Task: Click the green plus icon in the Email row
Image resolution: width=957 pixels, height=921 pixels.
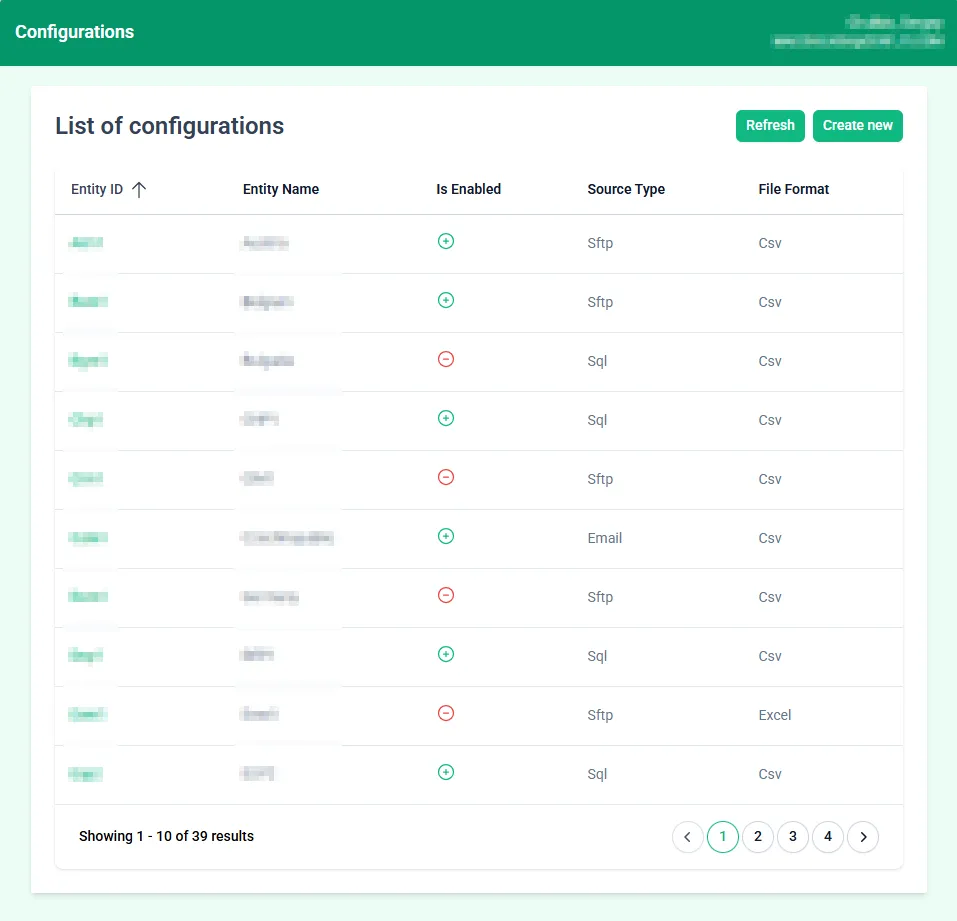Action: point(446,536)
